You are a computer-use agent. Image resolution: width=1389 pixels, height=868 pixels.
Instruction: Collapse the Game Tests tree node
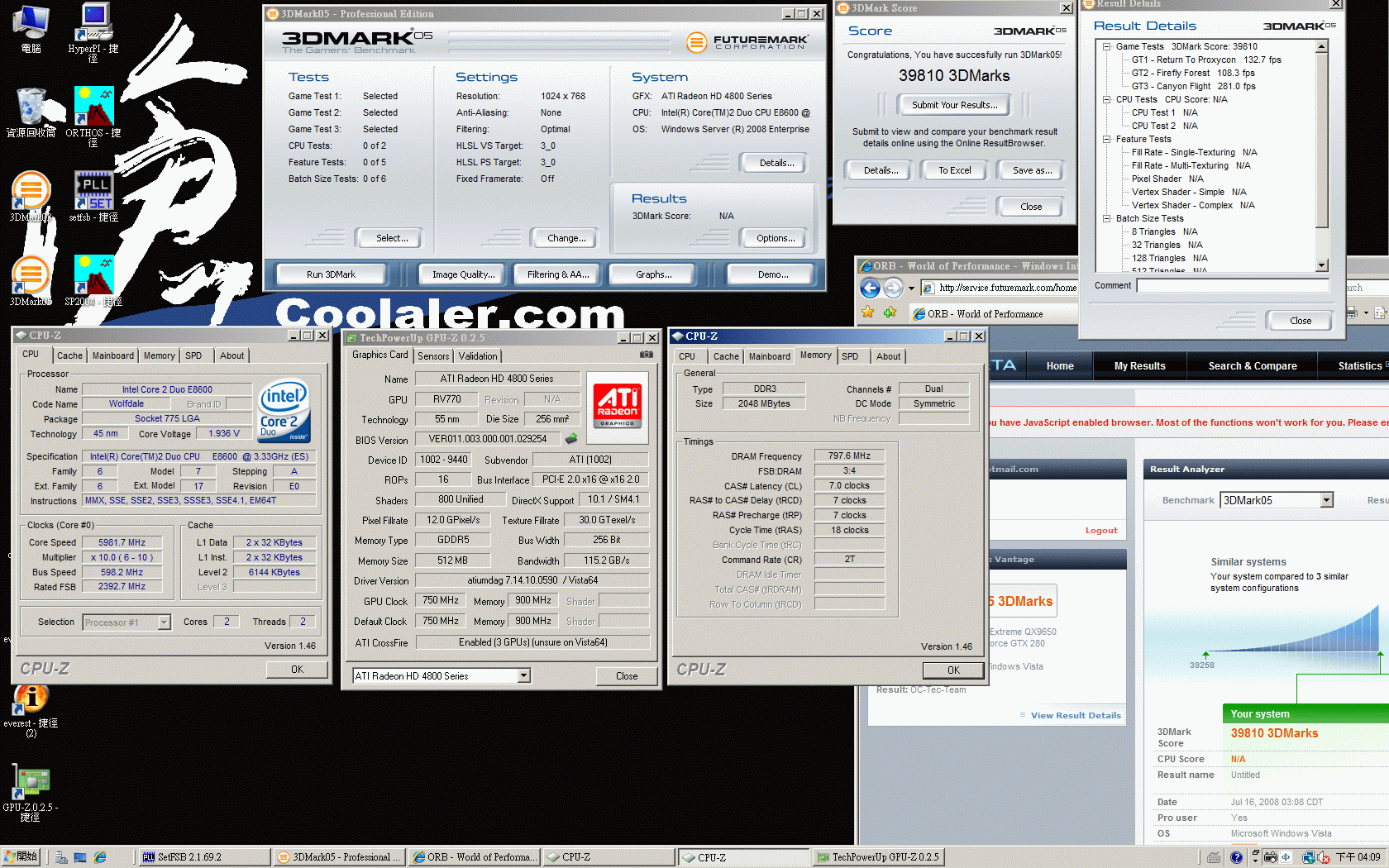pos(1107,46)
